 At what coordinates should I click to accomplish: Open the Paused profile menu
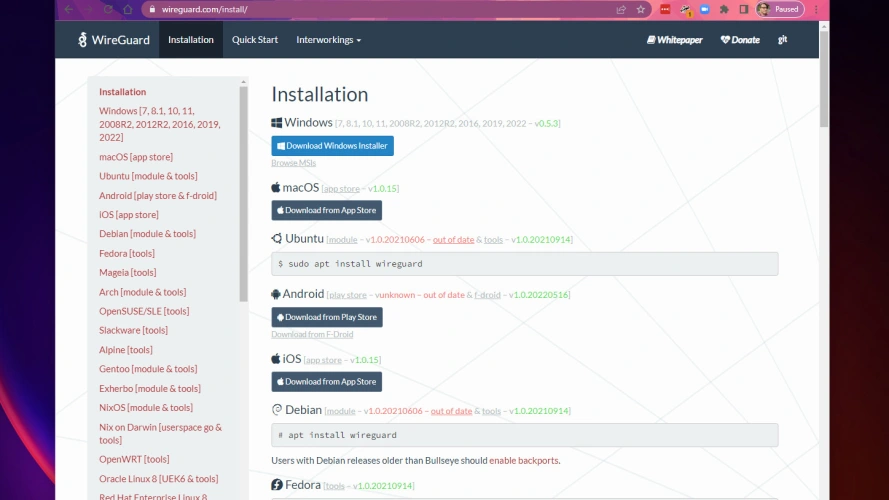click(x=777, y=9)
